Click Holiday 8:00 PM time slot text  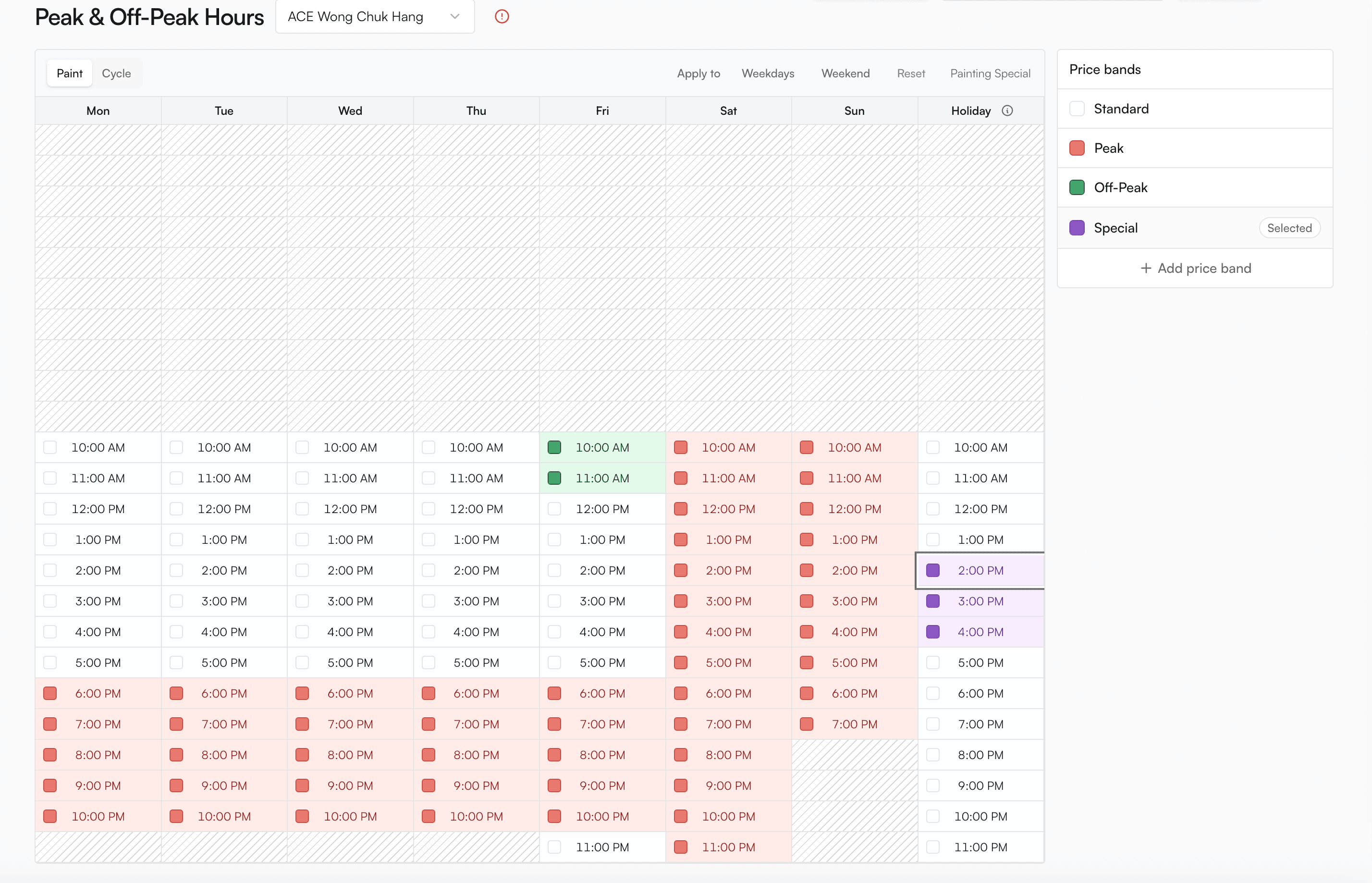click(x=981, y=755)
